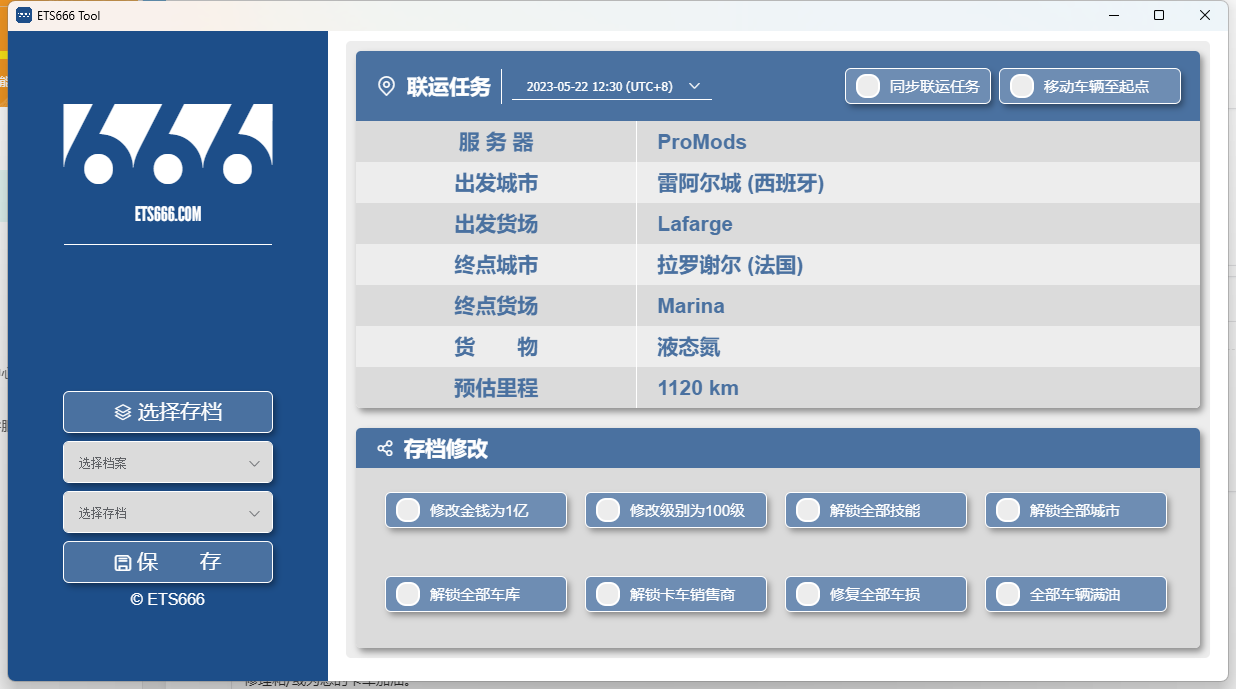Minimize the ETS666 Tool window
This screenshot has width=1236, height=689.
tap(1113, 15)
